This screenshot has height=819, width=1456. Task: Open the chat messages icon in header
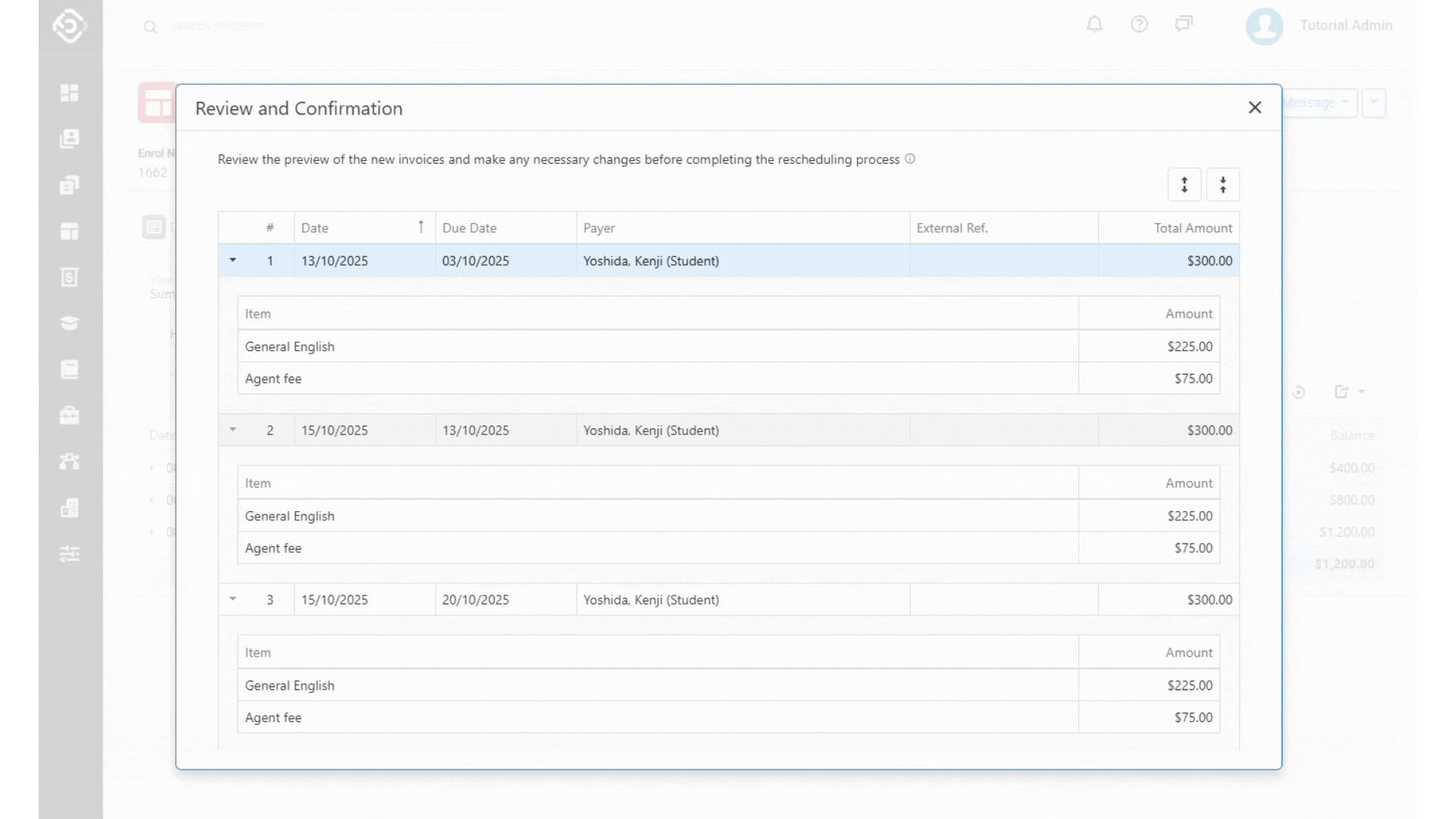point(1184,24)
